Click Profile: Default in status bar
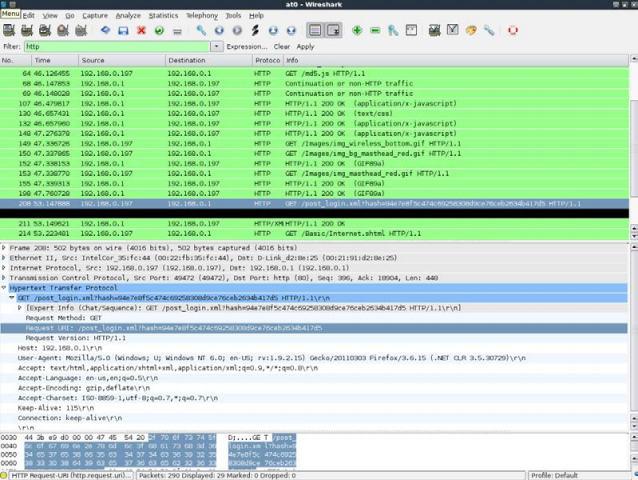This screenshot has height=480, width=638. tap(554, 475)
